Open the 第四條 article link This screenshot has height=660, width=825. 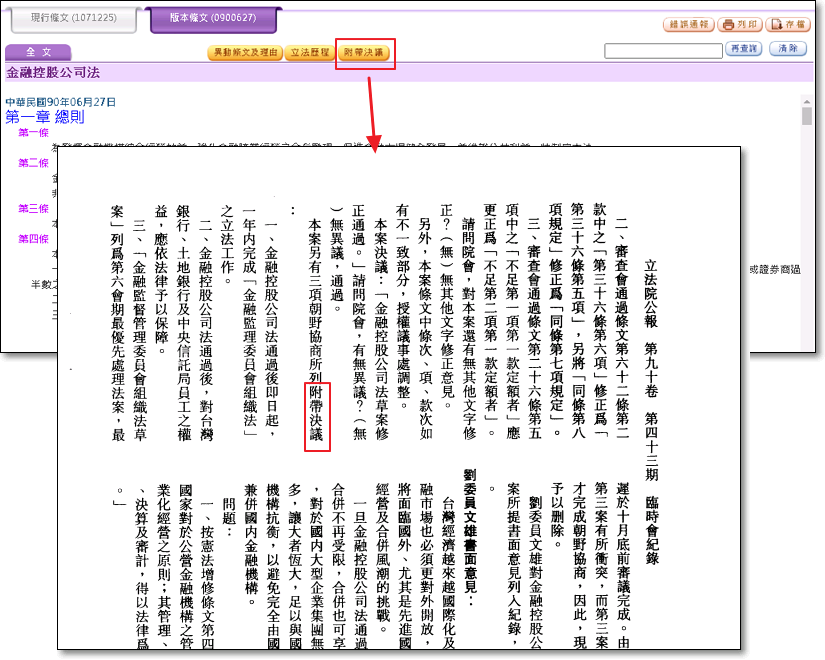(x=33, y=238)
